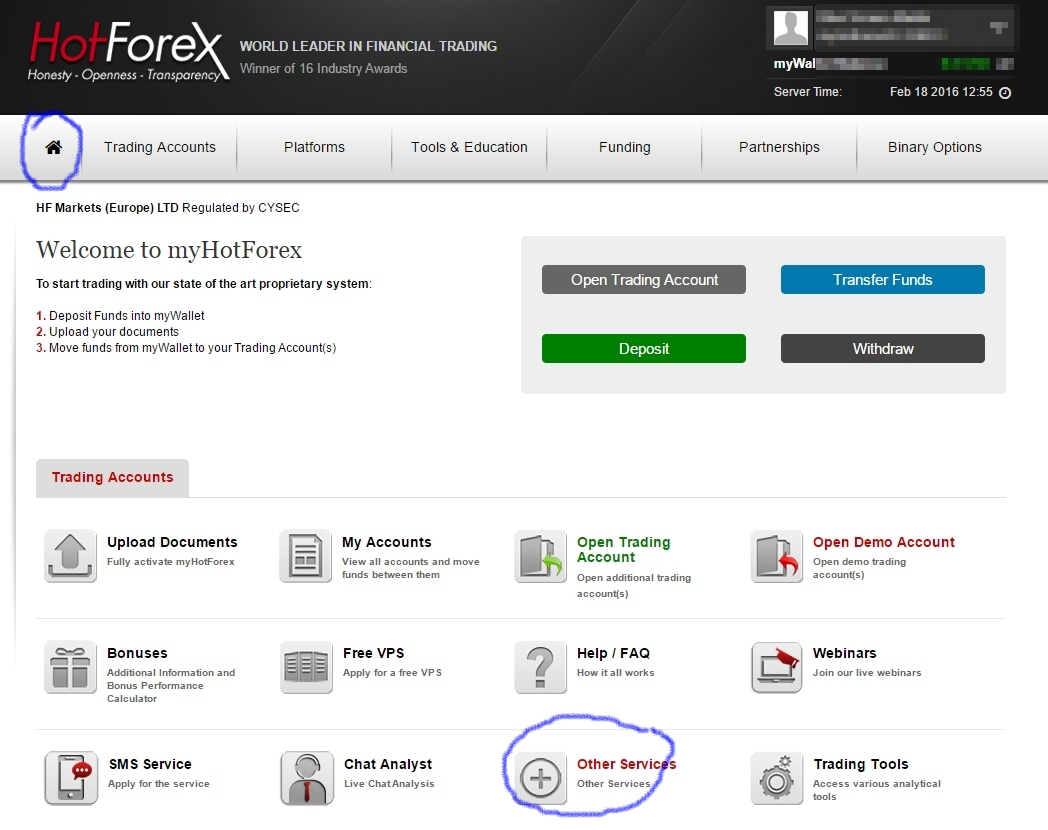The image size is (1048, 830).
Task: Click the Other Services plus icon
Action: (x=541, y=779)
